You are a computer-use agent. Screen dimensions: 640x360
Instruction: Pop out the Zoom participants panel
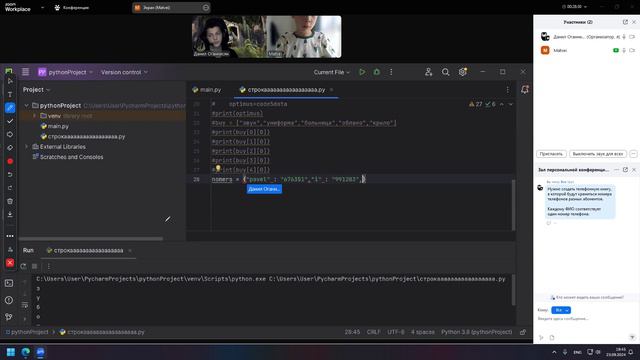coord(625,22)
